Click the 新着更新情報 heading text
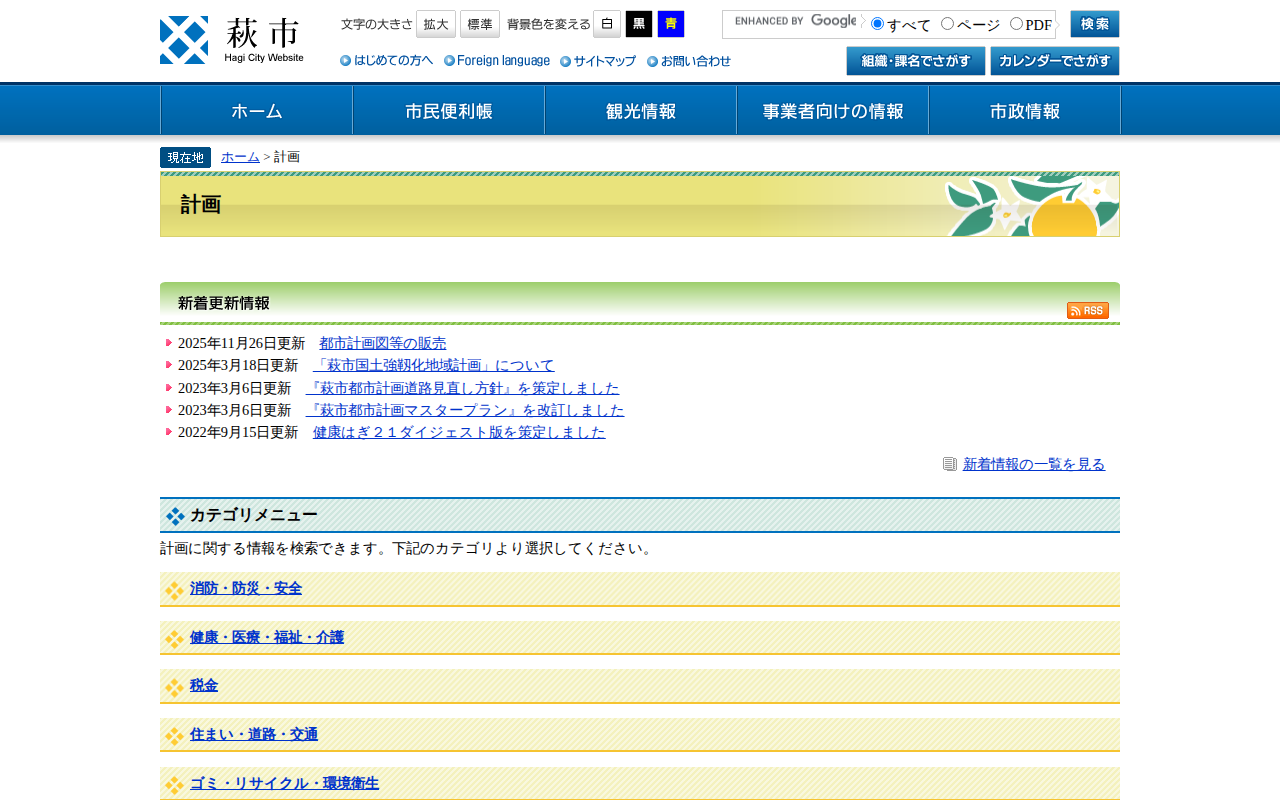Viewport: 1280px width, 800px height. [224, 303]
